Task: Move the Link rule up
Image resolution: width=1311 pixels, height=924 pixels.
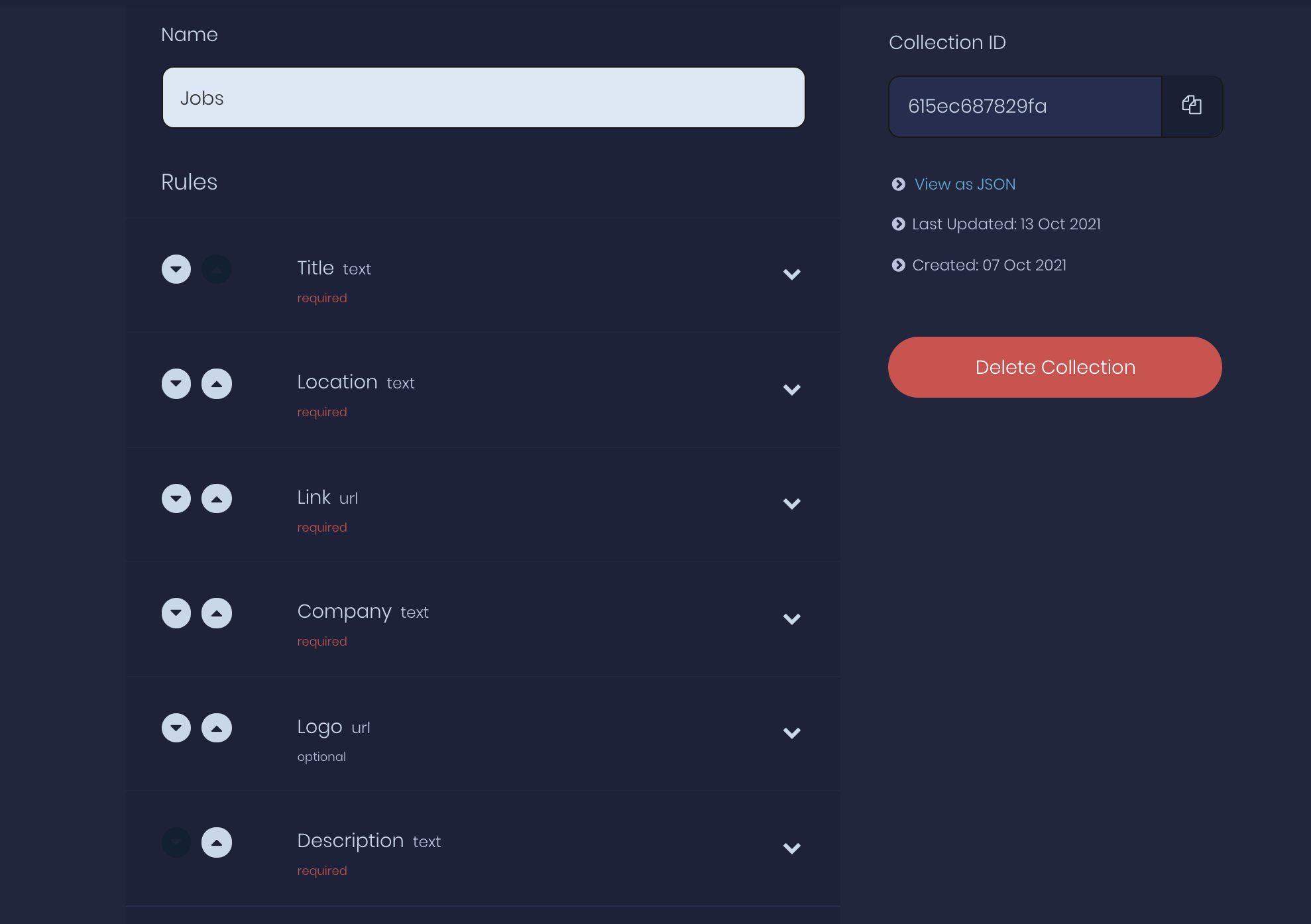Action: pyautogui.click(x=217, y=498)
